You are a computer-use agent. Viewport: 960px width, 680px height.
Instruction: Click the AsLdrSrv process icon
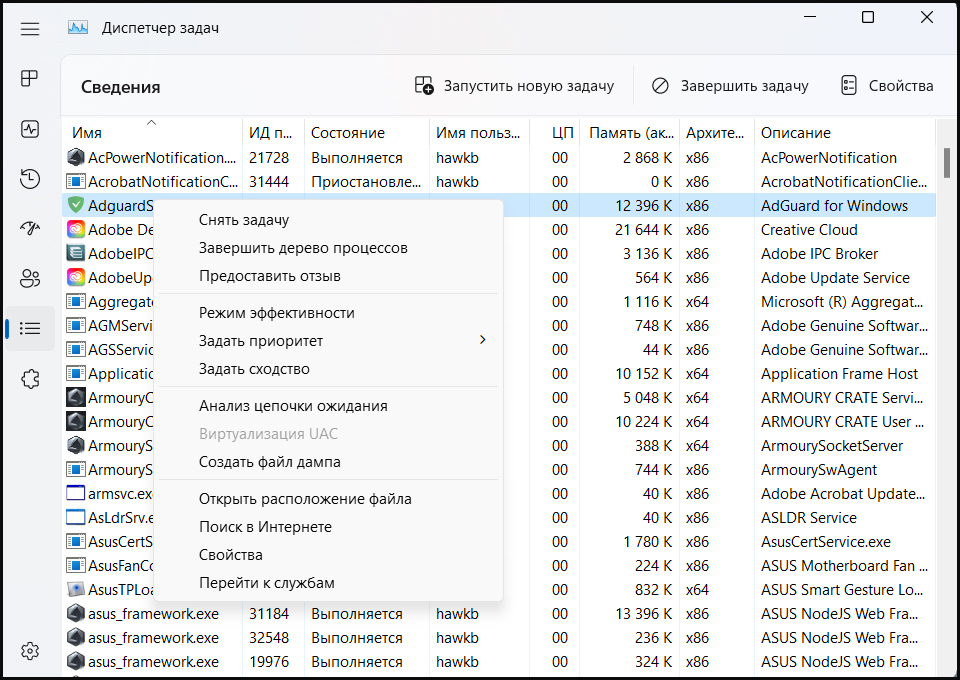coord(75,517)
